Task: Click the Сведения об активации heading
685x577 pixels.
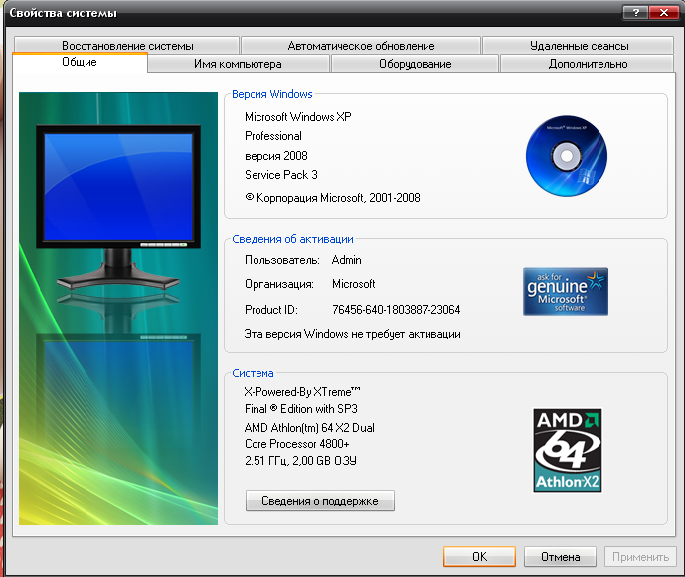Action: (293, 239)
